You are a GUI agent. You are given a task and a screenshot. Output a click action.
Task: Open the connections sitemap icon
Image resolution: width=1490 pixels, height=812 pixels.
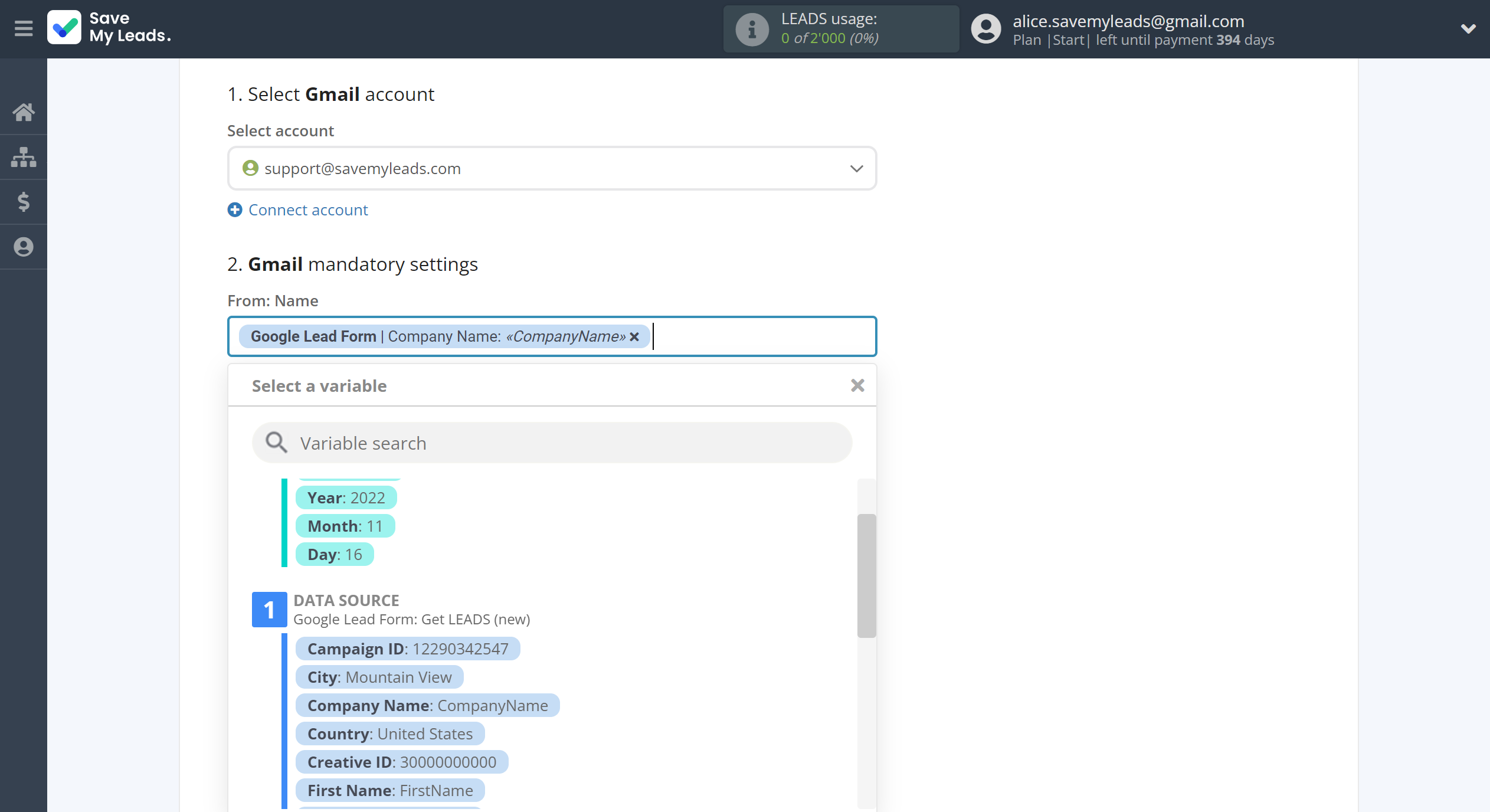click(x=24, y=157)
